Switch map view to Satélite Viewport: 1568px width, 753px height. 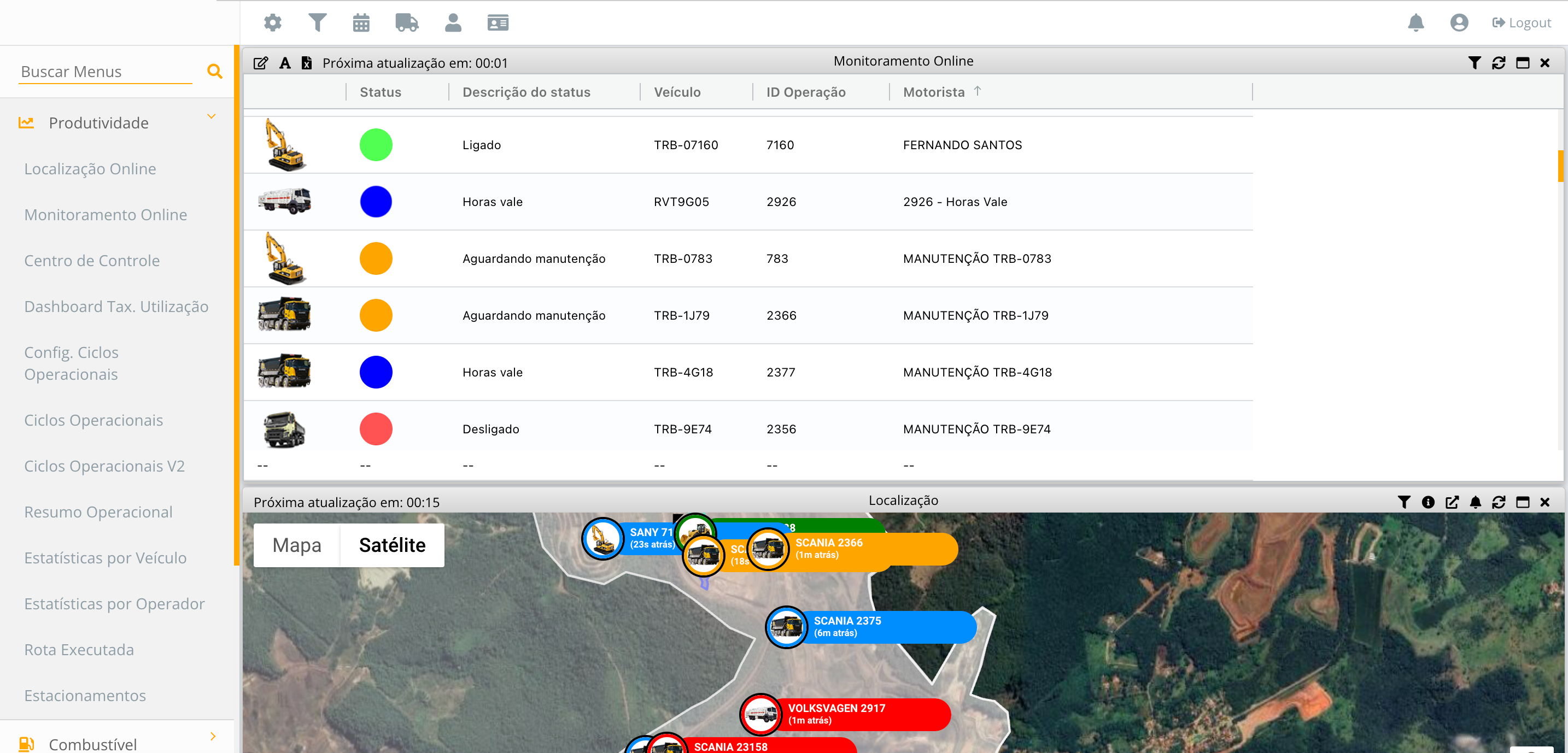[x=392, y=545]
